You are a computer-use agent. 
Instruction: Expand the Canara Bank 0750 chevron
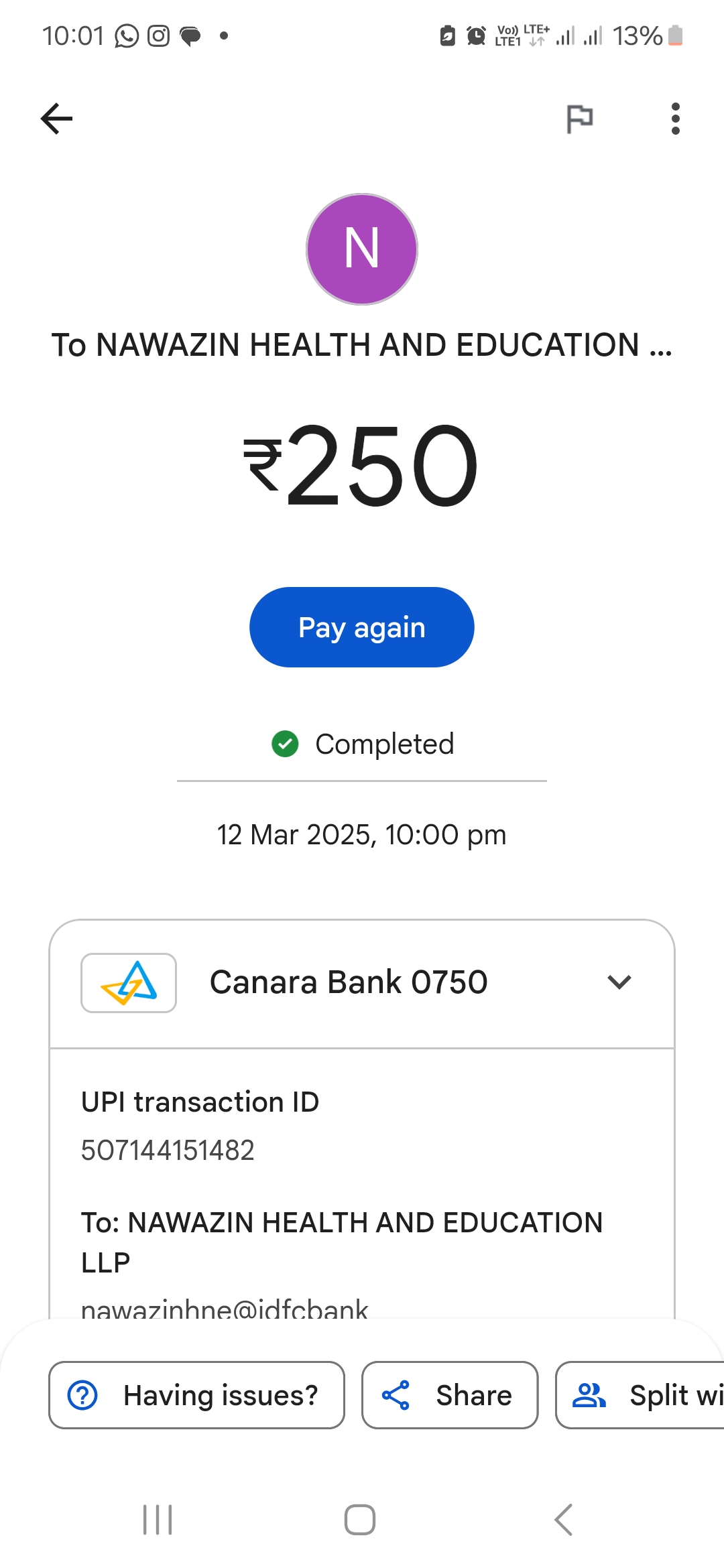click(619, 982)
